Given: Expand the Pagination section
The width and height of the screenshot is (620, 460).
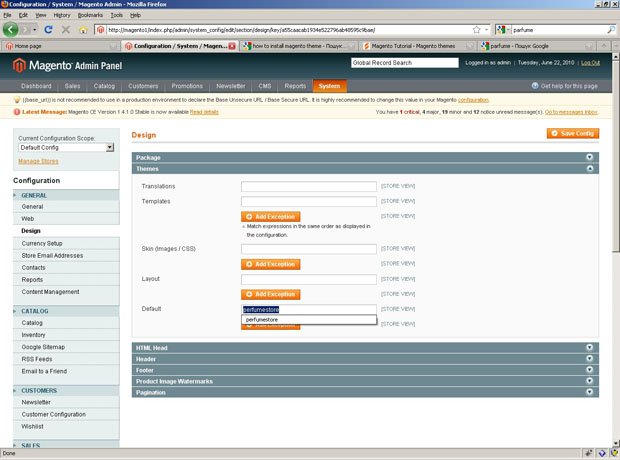Looking at the screenshot, I should [x=365, y=392].
